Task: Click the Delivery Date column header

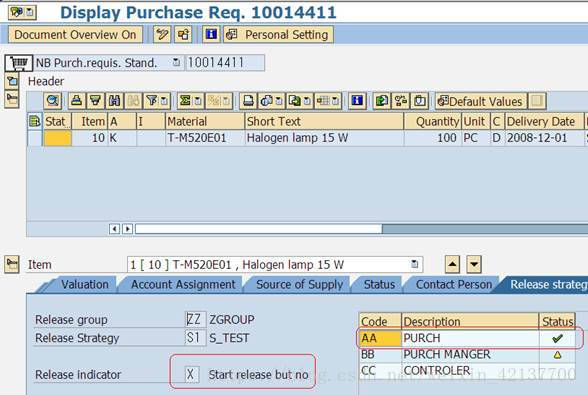Action: point(544,121)
